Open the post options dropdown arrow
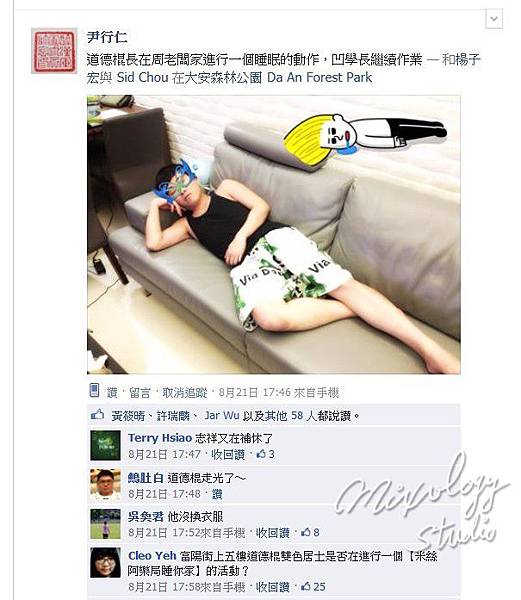 tap(494, 19)
